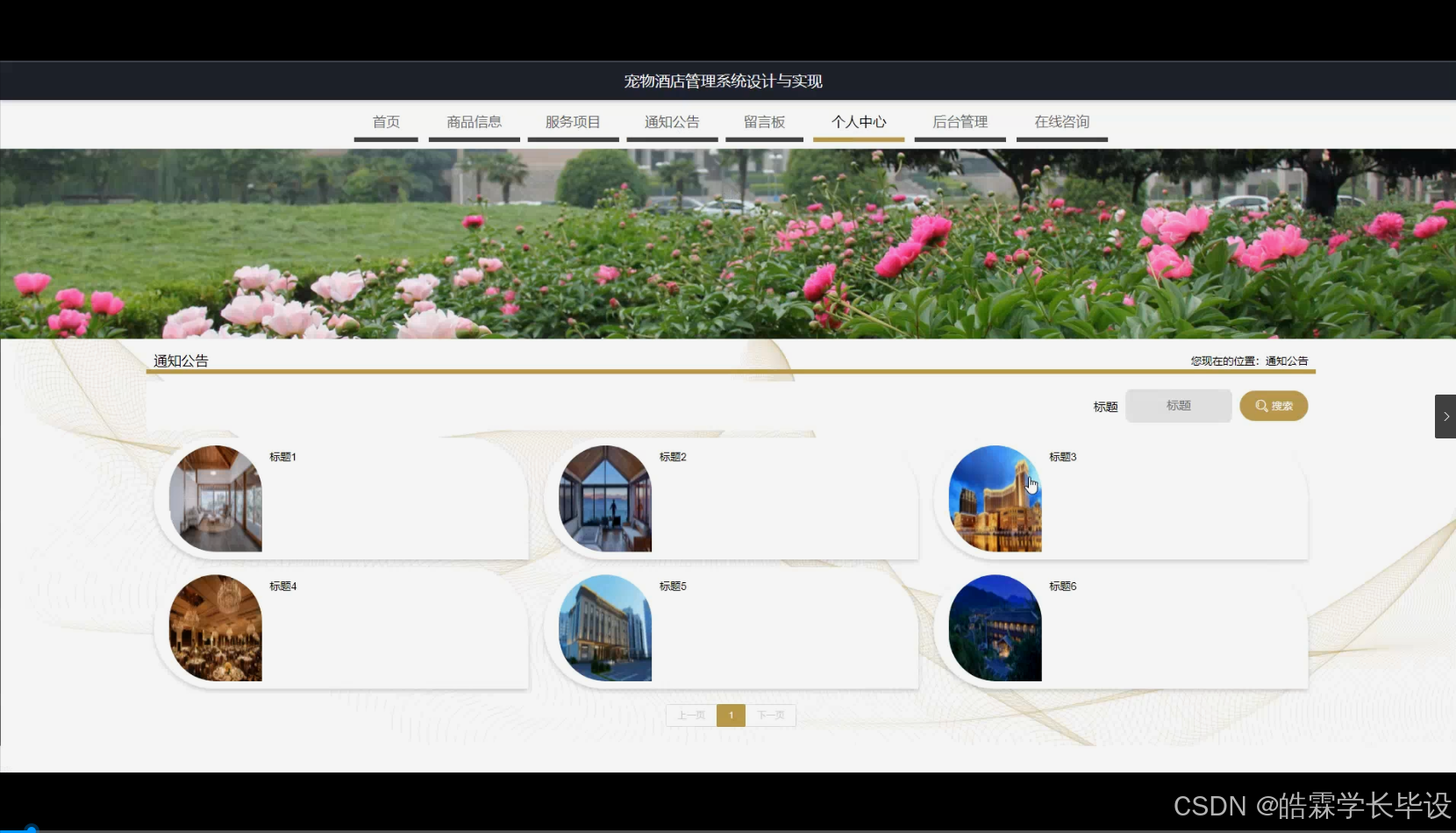Click the 通知公告 section heading

(x=181, y=360)
